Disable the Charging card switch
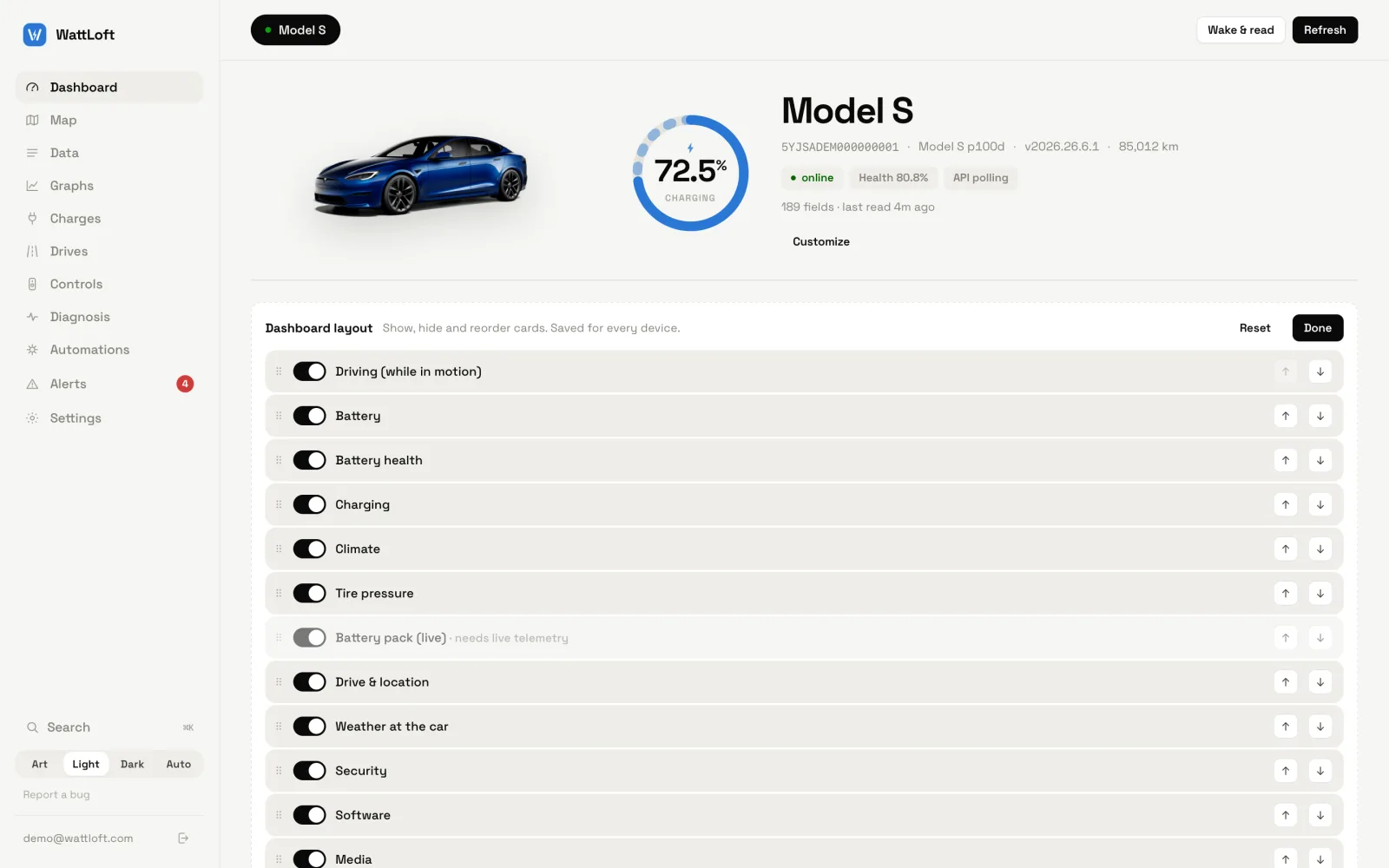This screenshot has width=1389, height=868. click(x=309, y=504)
